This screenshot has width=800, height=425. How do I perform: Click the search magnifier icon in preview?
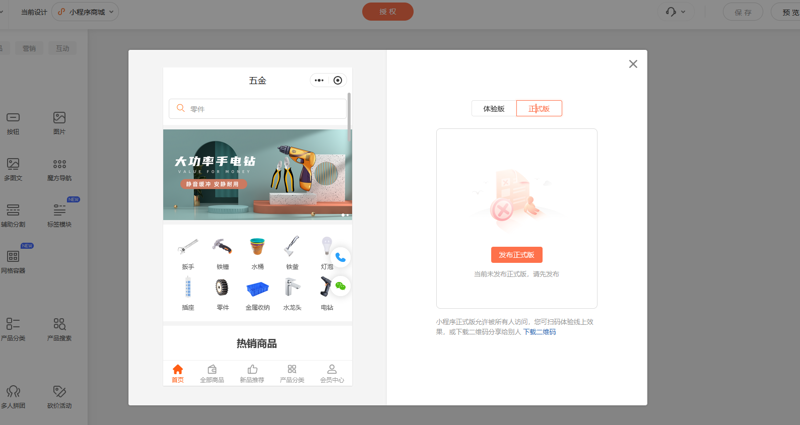tap(181, 108)
